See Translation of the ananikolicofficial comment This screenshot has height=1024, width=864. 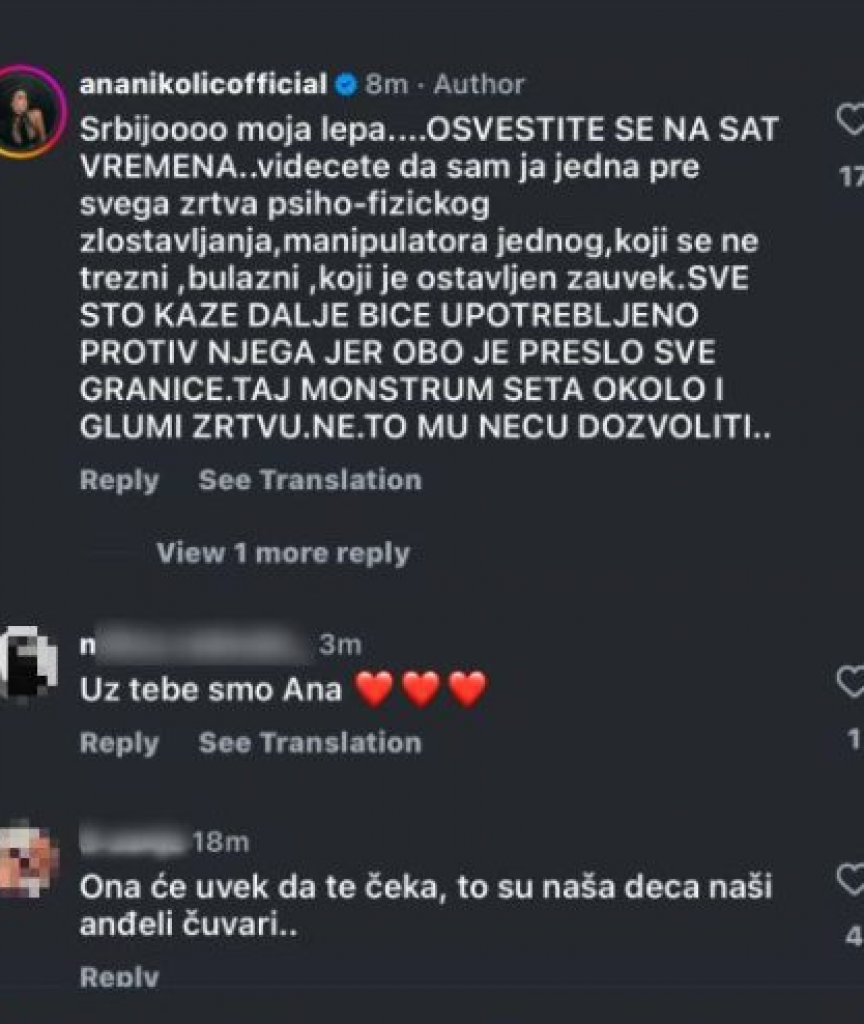[x=310, y=480]
